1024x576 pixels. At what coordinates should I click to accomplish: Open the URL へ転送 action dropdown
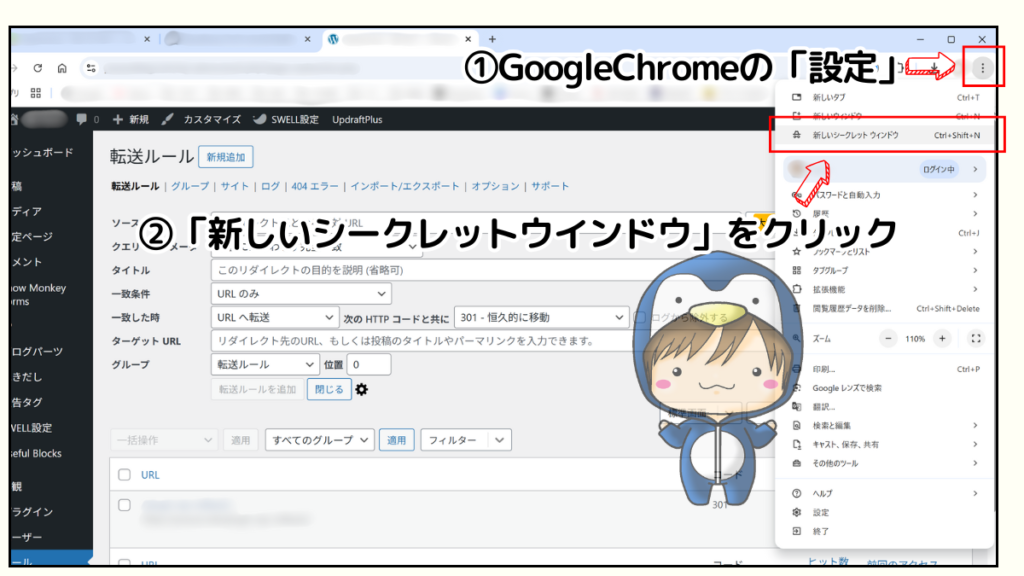[275, 317]
